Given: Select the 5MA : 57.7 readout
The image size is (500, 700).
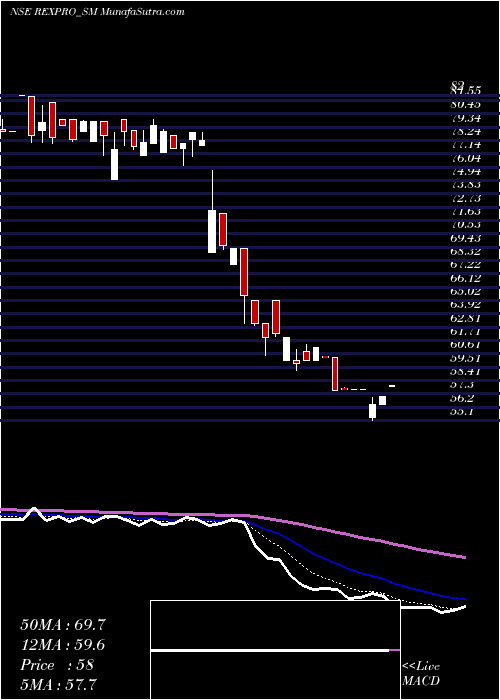Looking at the screenshot, I should pos(59,684).
